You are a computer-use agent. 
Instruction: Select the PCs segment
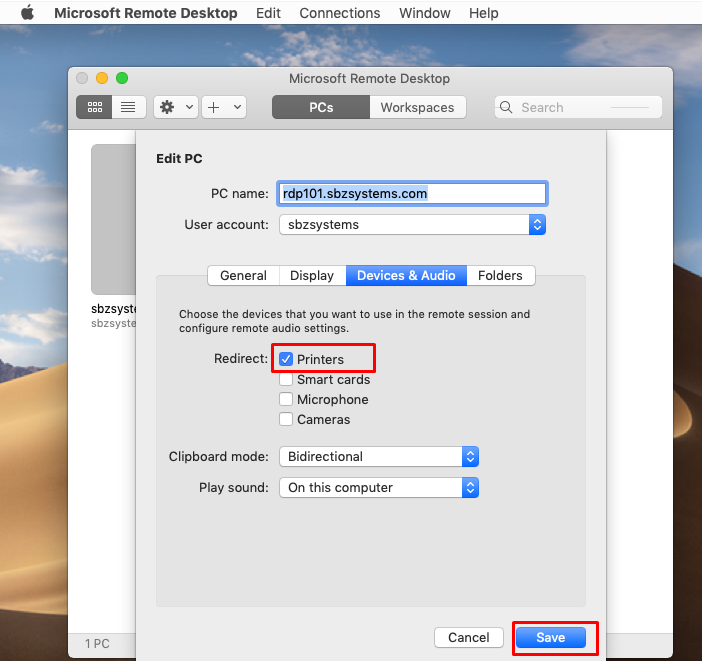tap(321, 107)
